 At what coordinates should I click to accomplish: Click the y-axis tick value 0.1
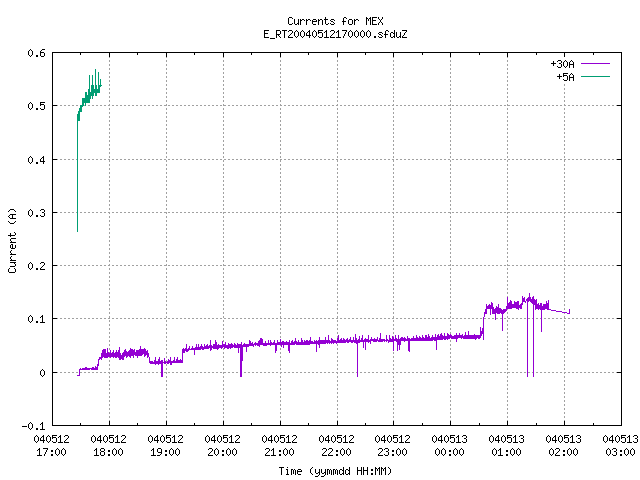[36, 319]
